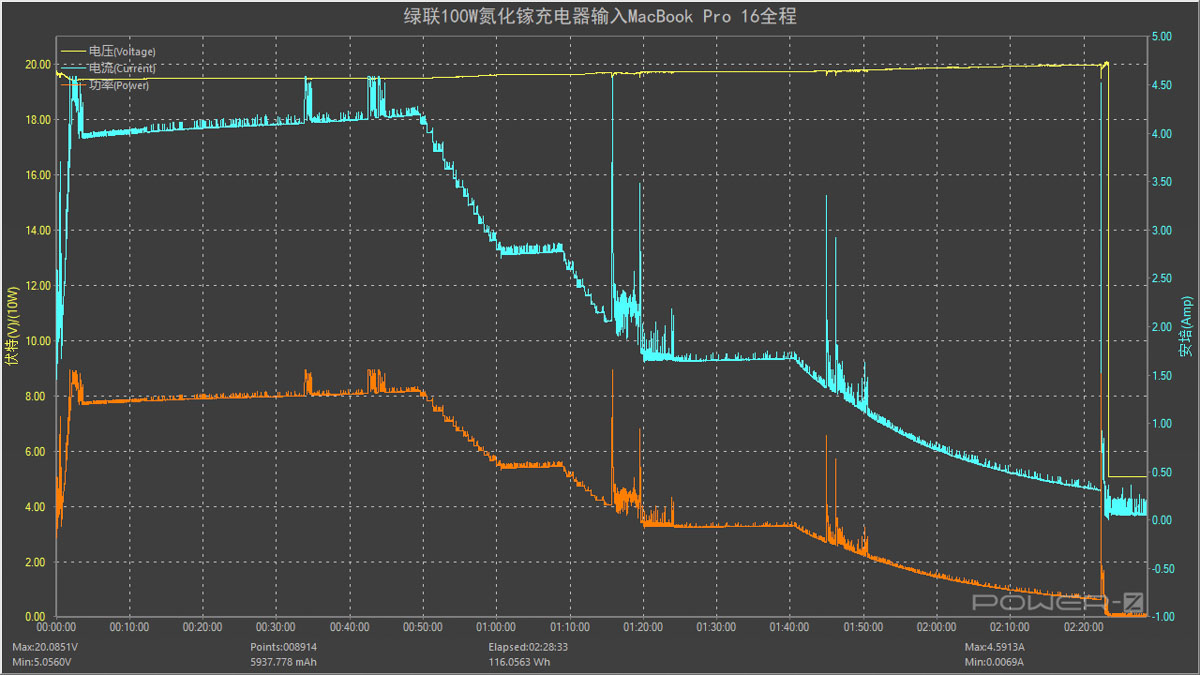Viewport: 1200px width, 675px height.
Task: Click the Min:5.0560V voltage readout
Action: point(45,662)
